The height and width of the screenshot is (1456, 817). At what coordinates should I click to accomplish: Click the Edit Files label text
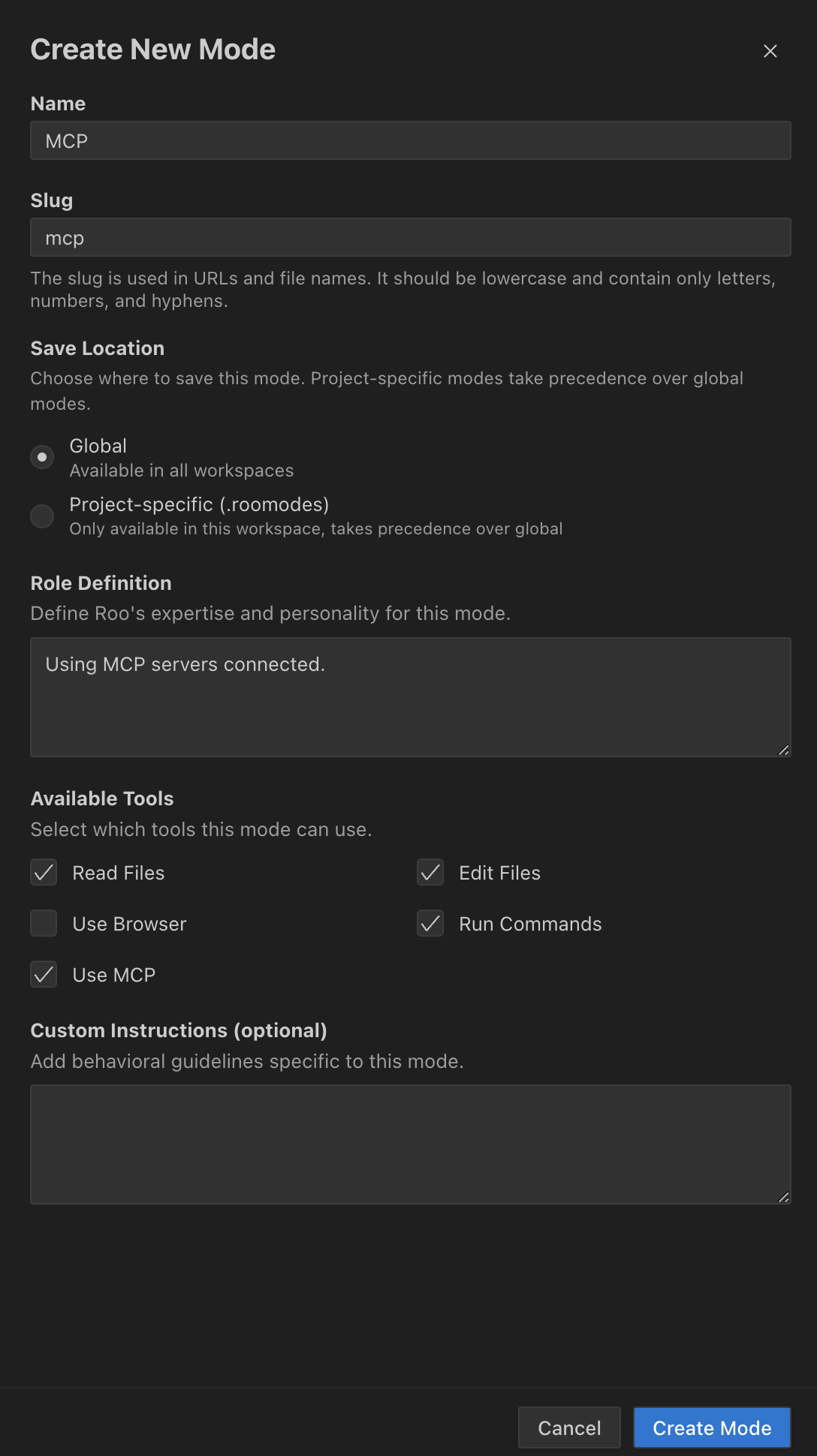(x=500, y=873)
